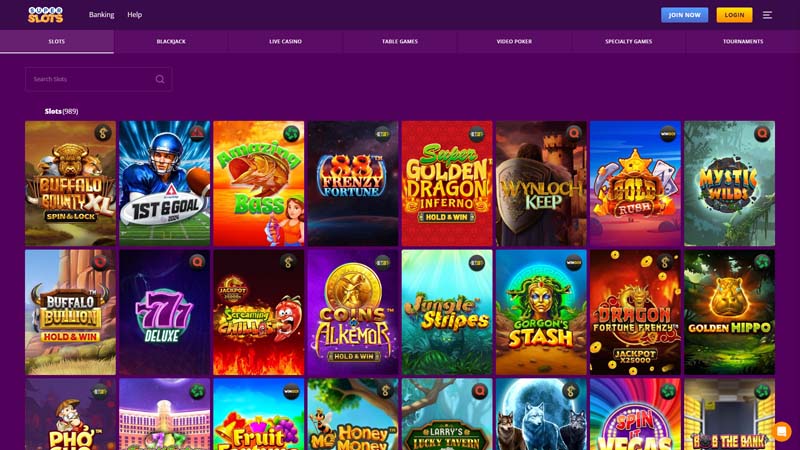800x450 pixels.
Task: Open Rob the Bank game thumbnail
Action: (729, 414)
